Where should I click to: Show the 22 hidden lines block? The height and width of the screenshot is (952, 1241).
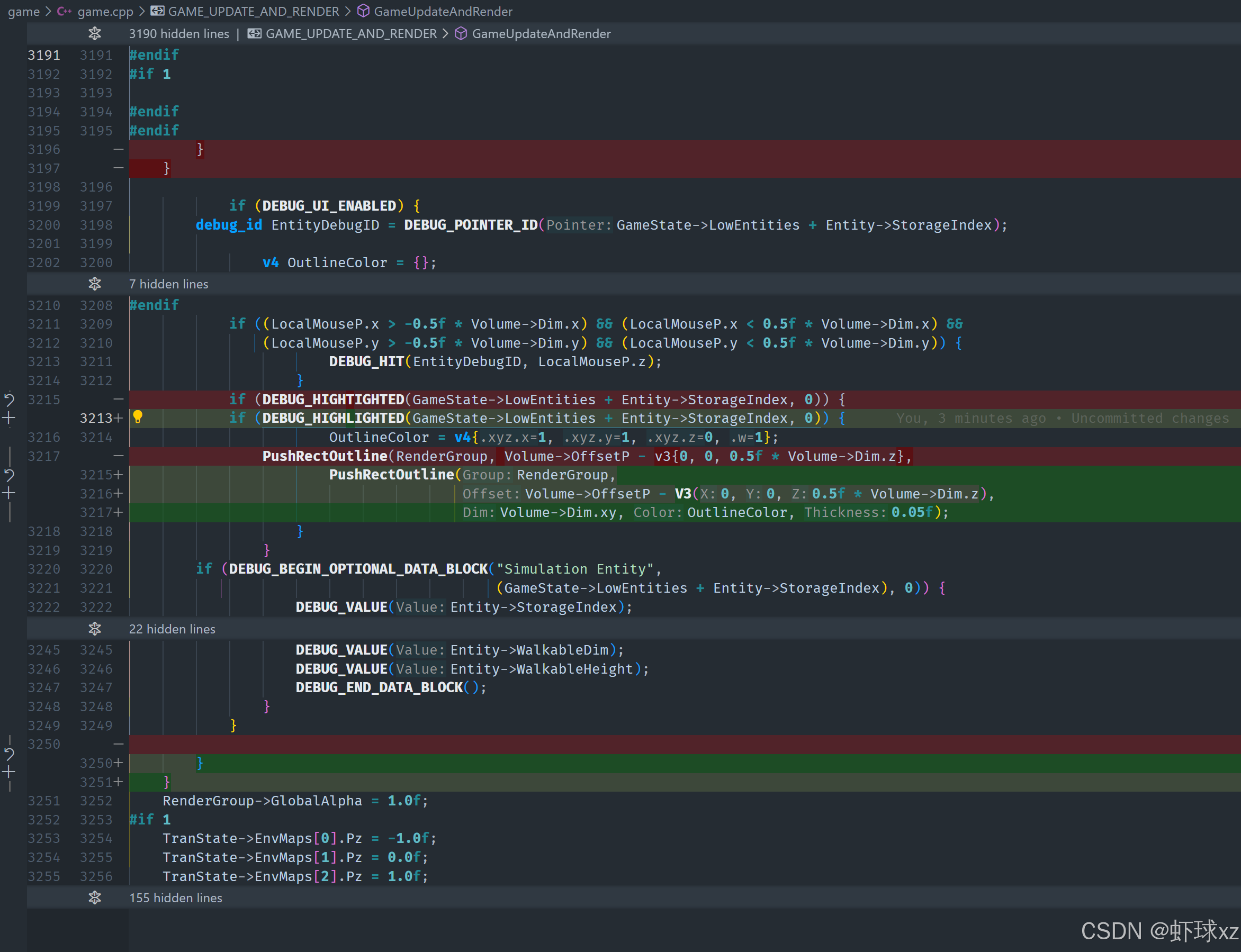click(95, 629)
